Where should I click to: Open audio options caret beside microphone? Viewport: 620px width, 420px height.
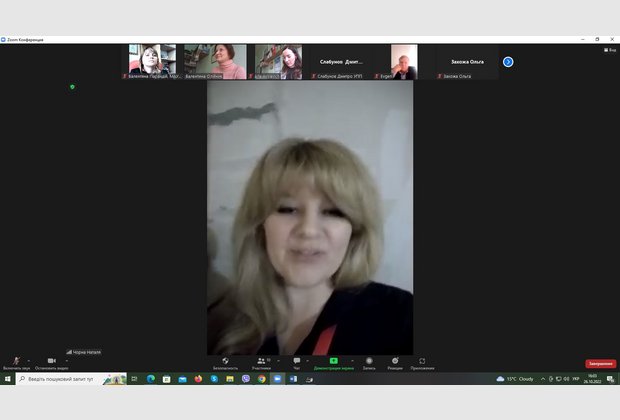(29, 361)
